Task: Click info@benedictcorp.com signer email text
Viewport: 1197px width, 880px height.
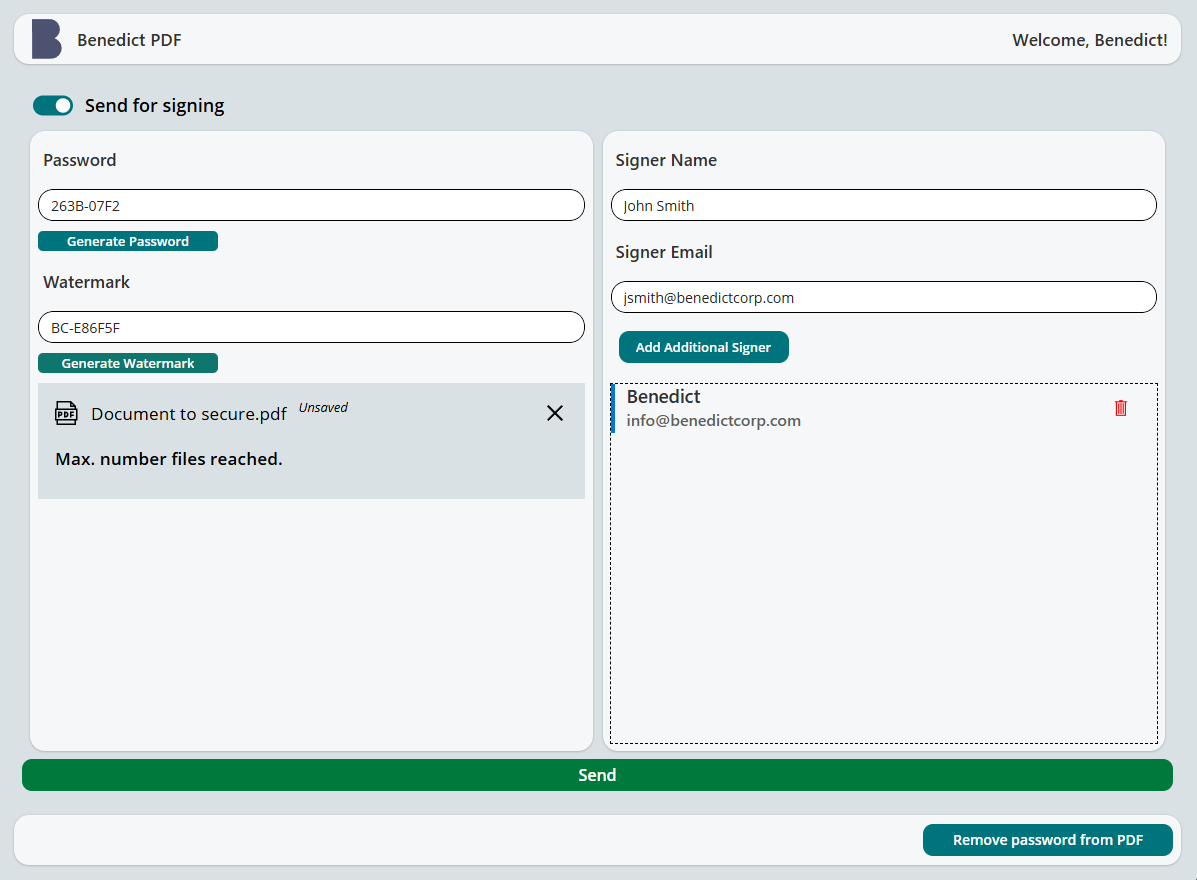Action: pos(714,421)
